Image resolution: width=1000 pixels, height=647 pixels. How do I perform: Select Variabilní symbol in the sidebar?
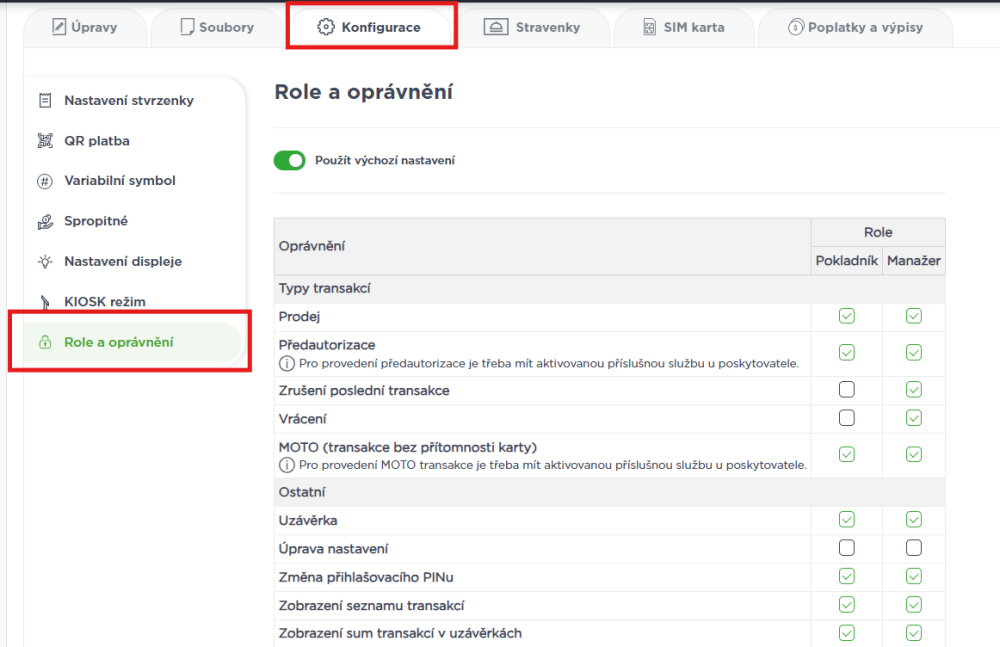click(120, 181)
